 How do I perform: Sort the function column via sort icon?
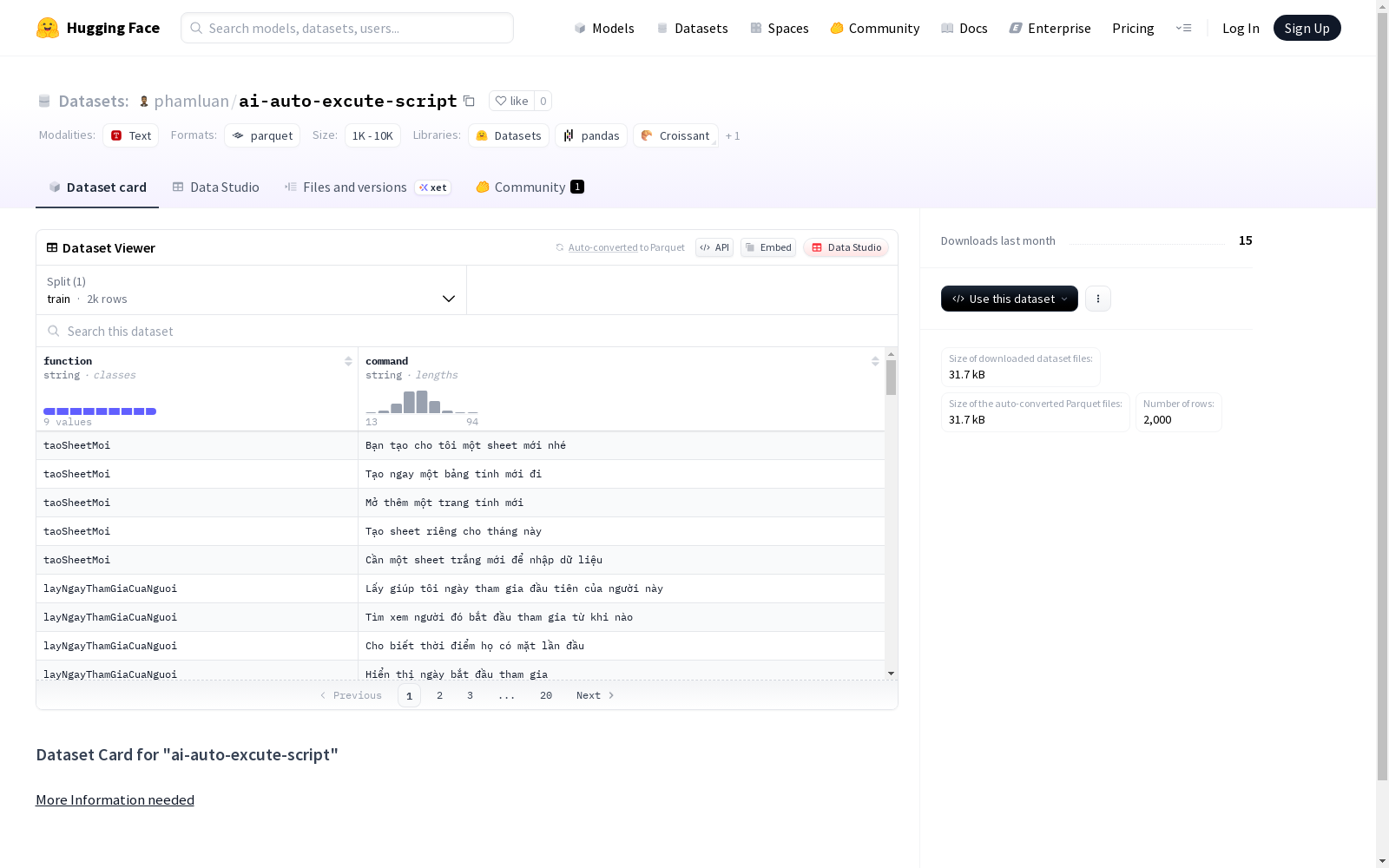coord(348,361)
